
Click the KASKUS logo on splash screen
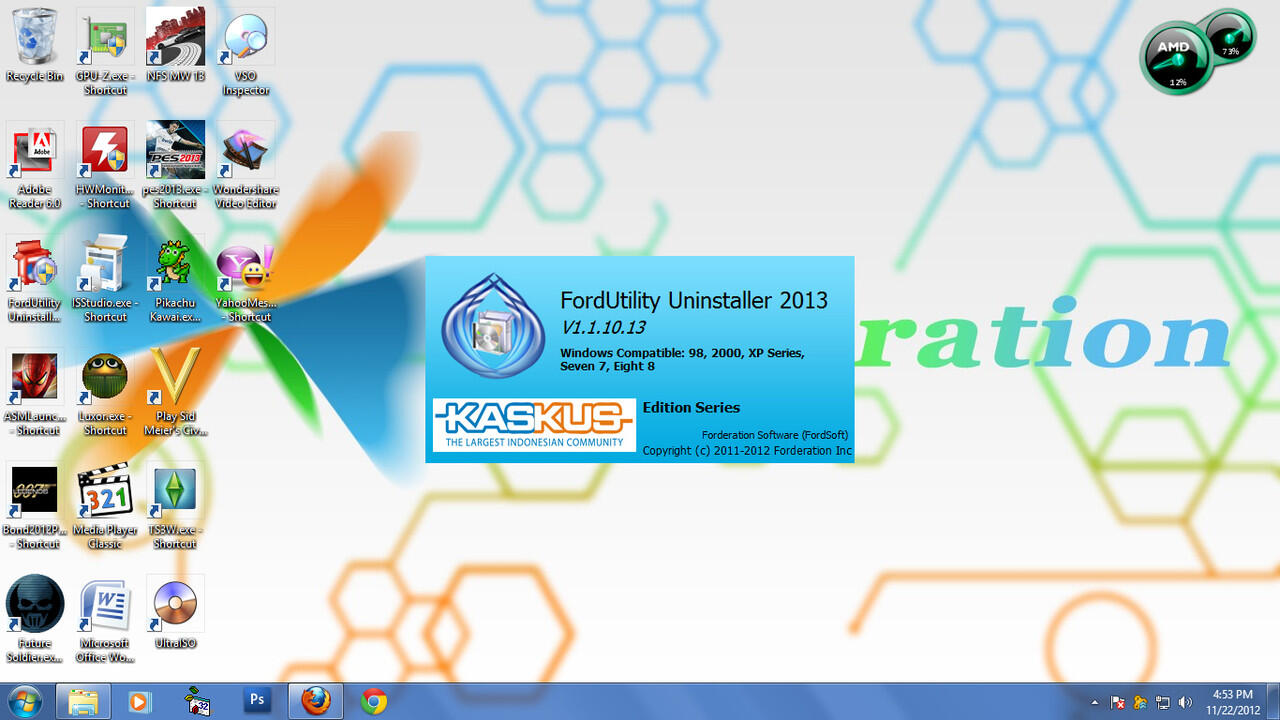(534, 425)
